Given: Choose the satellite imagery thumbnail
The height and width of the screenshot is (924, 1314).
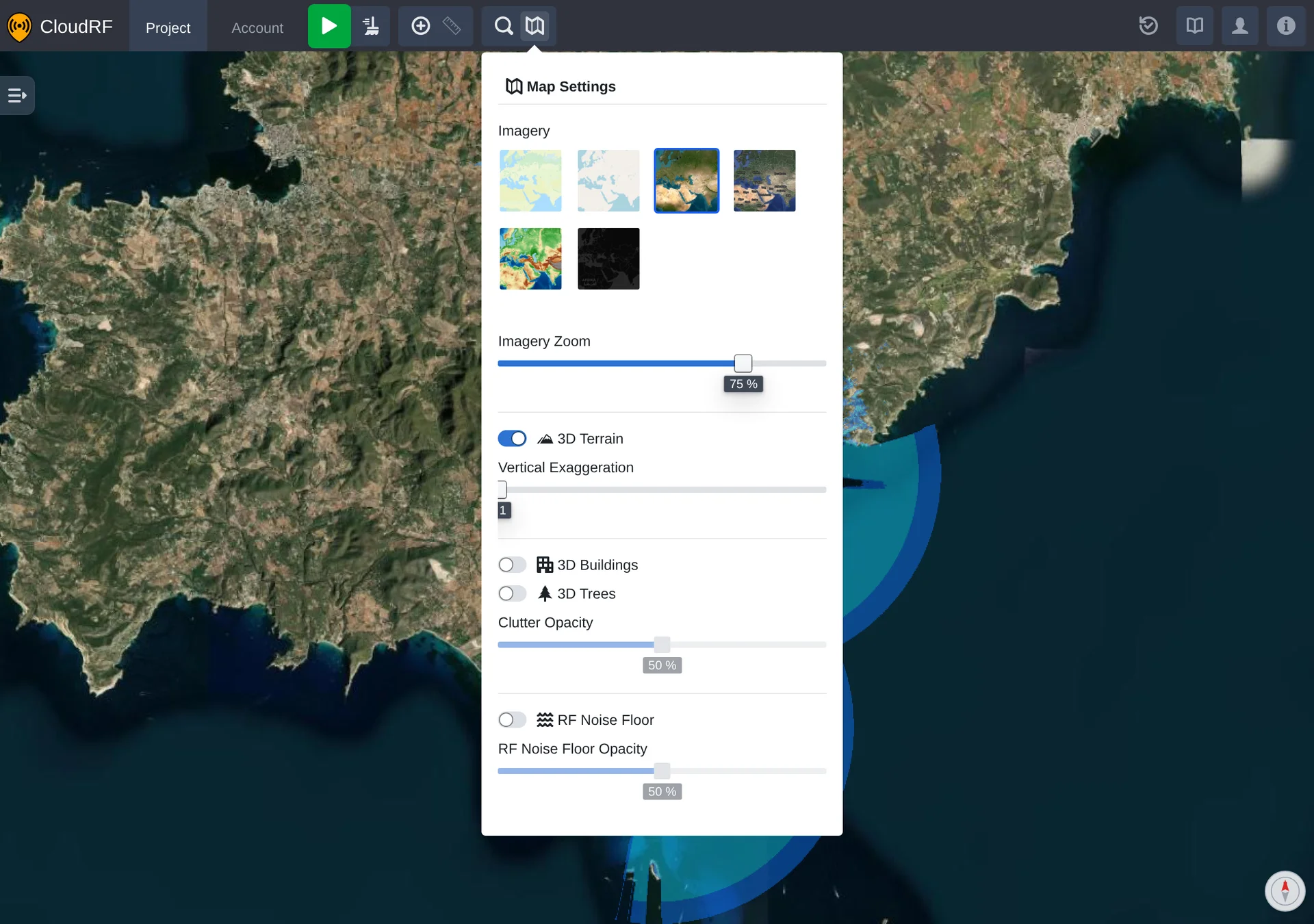Looking at the screenshot, I should [686, 181].
